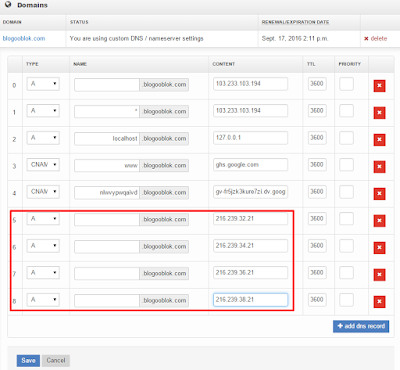Viewport: 400px width, 370px height.
Task: Delete the 216.239.34.21 record red X
Action: tap(379, 248)
